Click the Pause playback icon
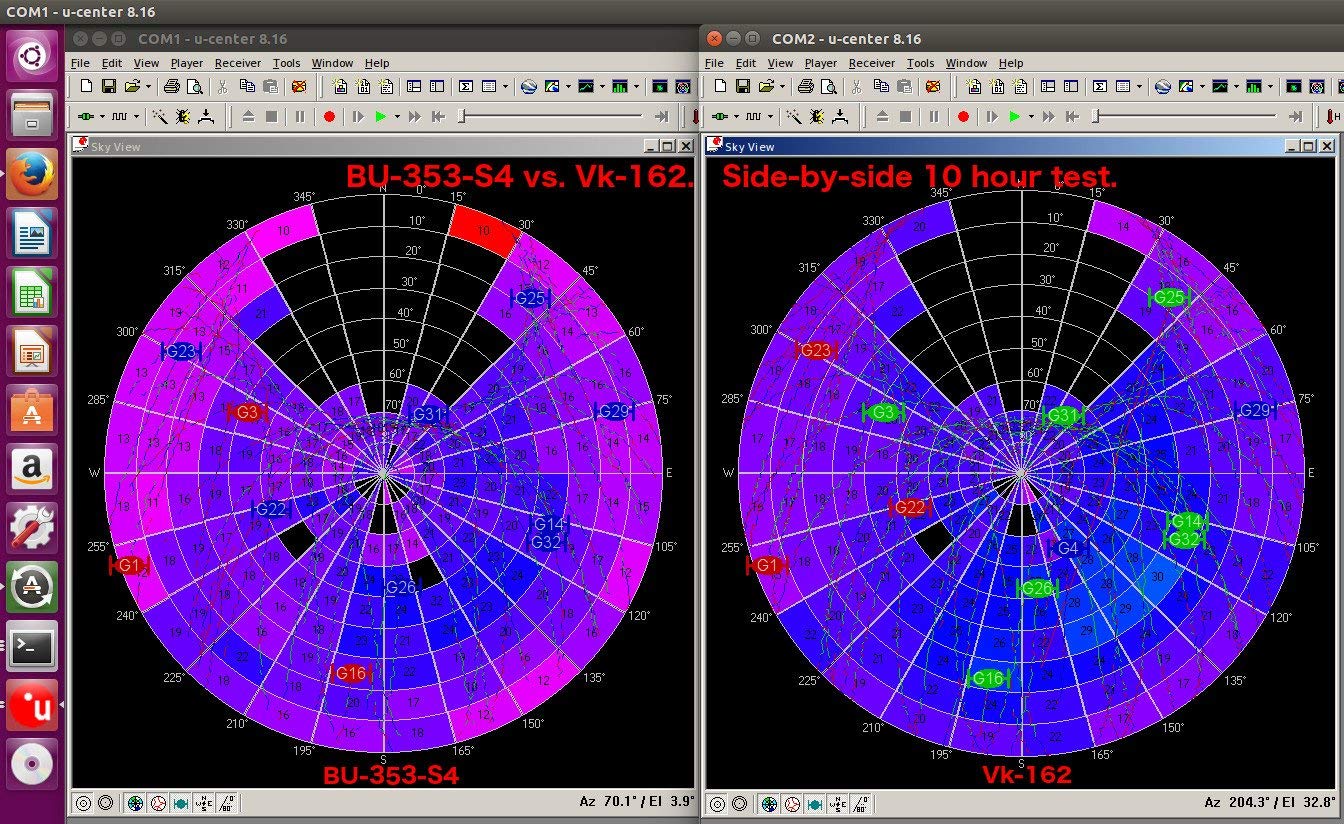 300,115
